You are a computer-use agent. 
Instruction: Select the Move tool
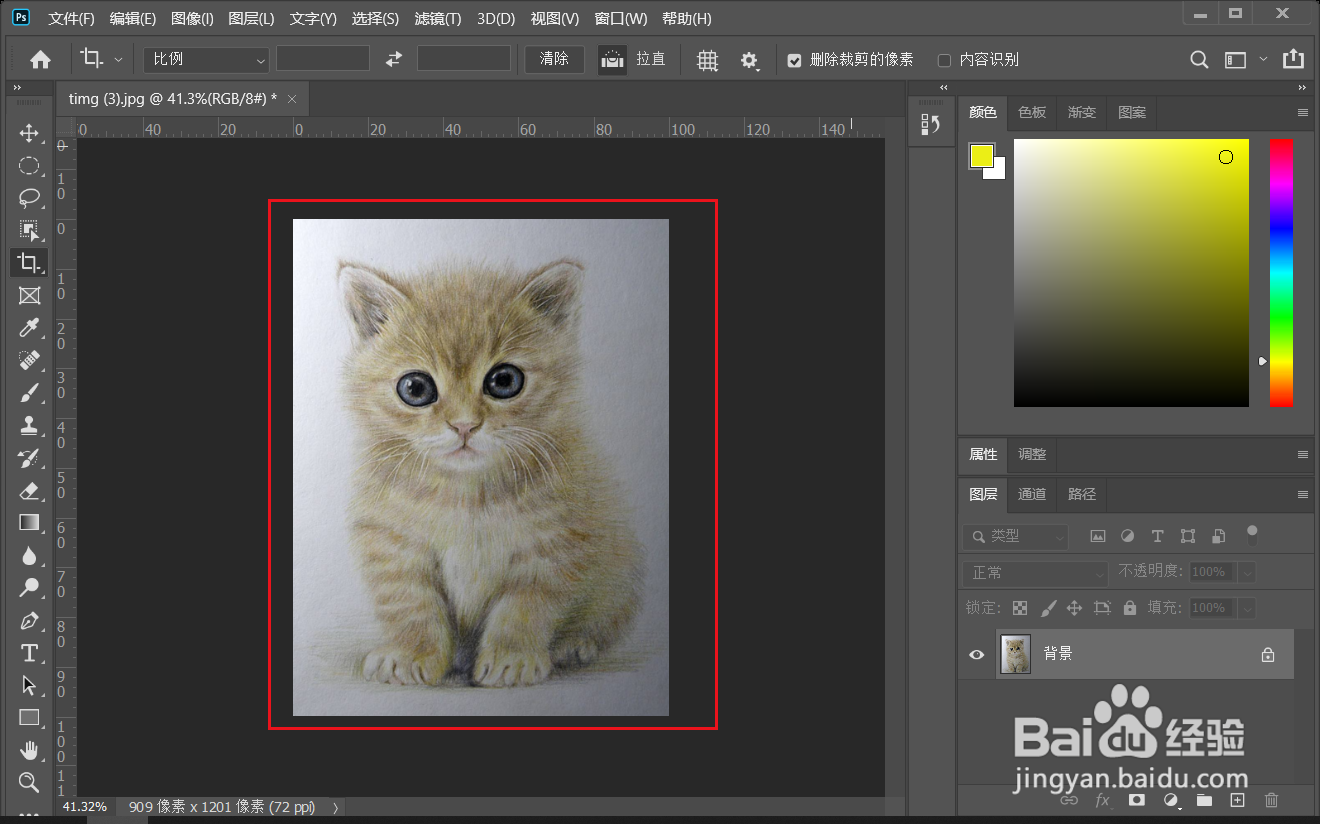tap(29, 134)
